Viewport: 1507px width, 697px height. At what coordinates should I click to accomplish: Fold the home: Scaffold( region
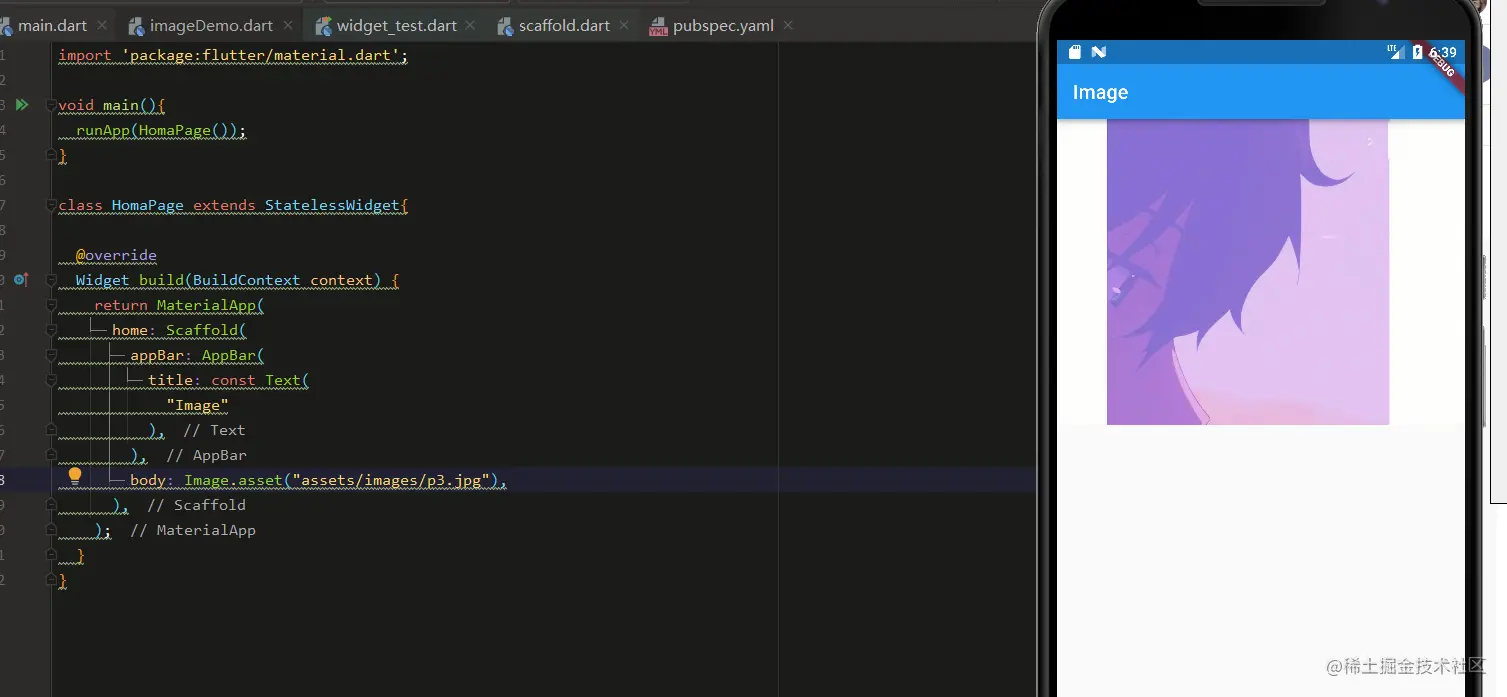coord(51,330)
